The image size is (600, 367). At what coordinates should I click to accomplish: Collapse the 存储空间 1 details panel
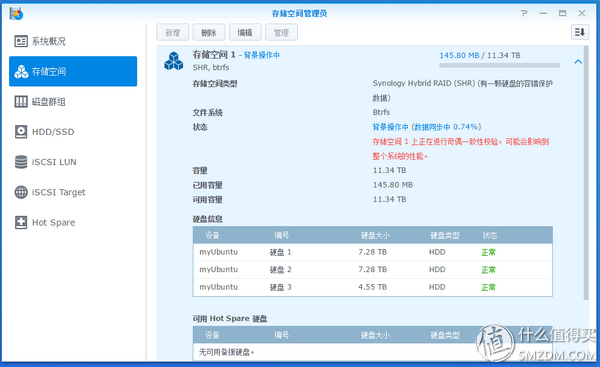[x=578, y=61]
